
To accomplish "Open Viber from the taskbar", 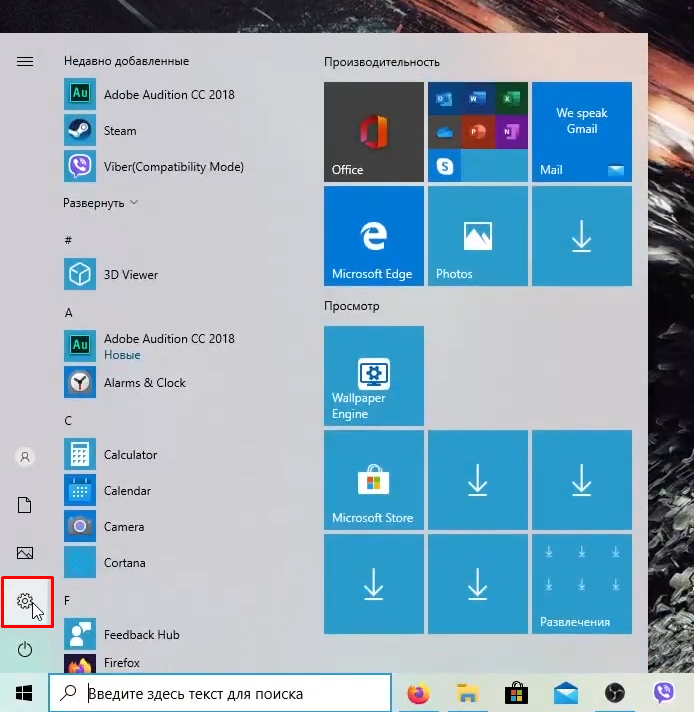I will [664, 693].
